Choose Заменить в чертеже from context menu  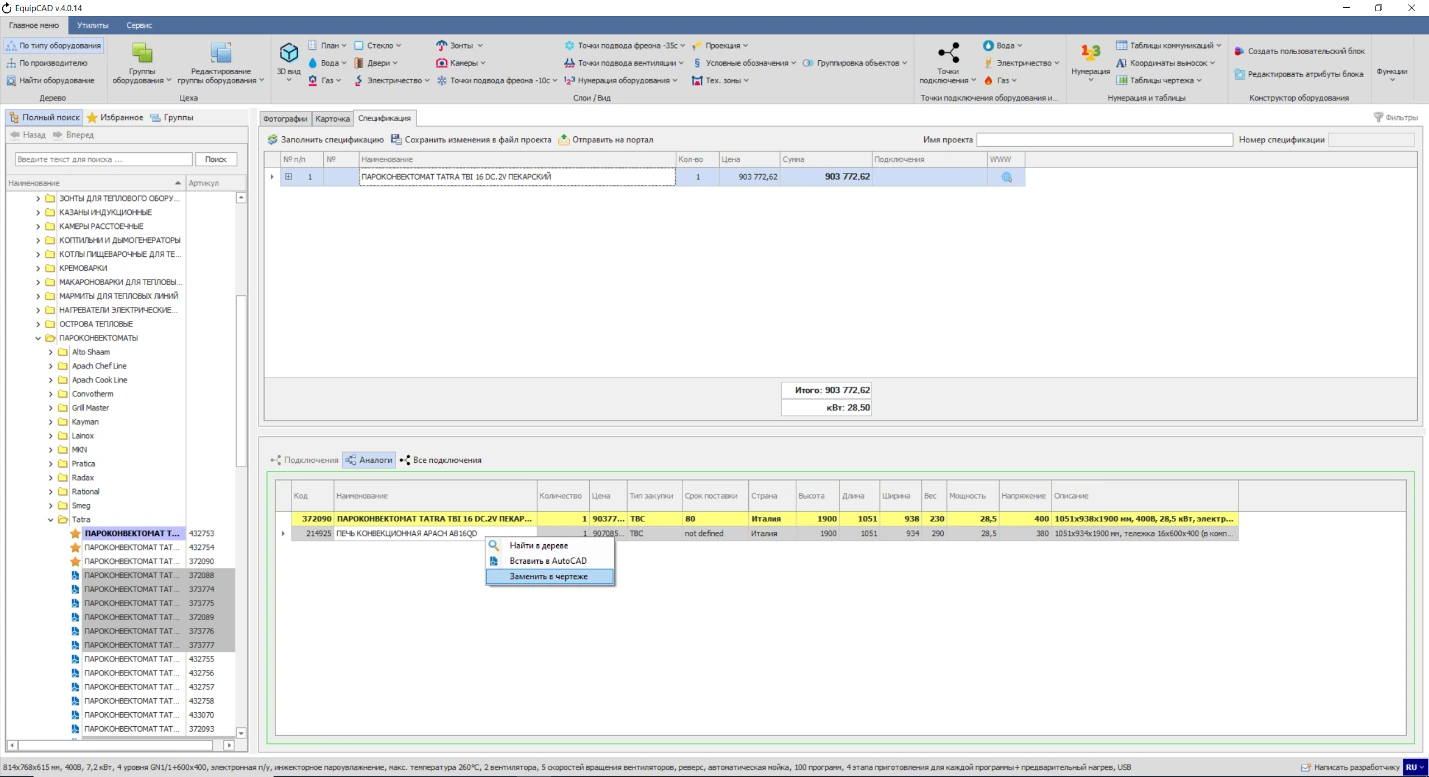(x=549, y=577)
